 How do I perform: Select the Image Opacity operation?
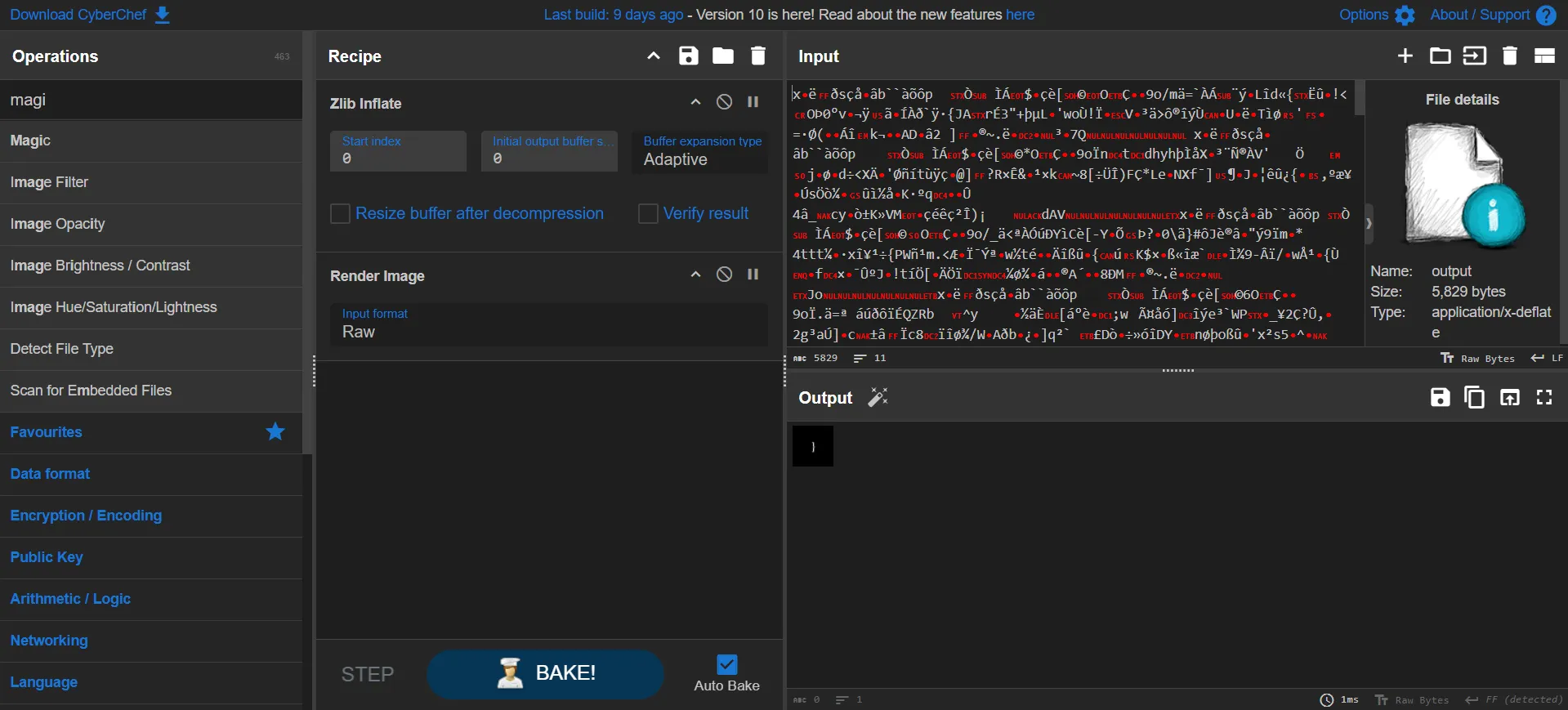(151, 224)
